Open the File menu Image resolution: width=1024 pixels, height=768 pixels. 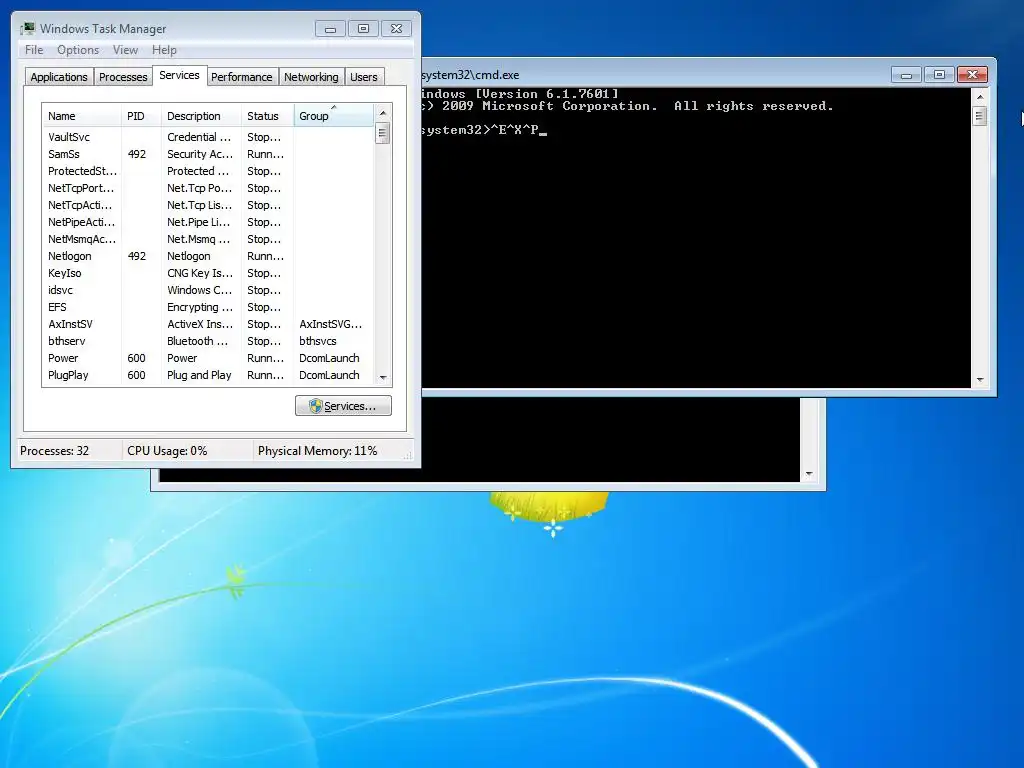(x=34, y=50)
